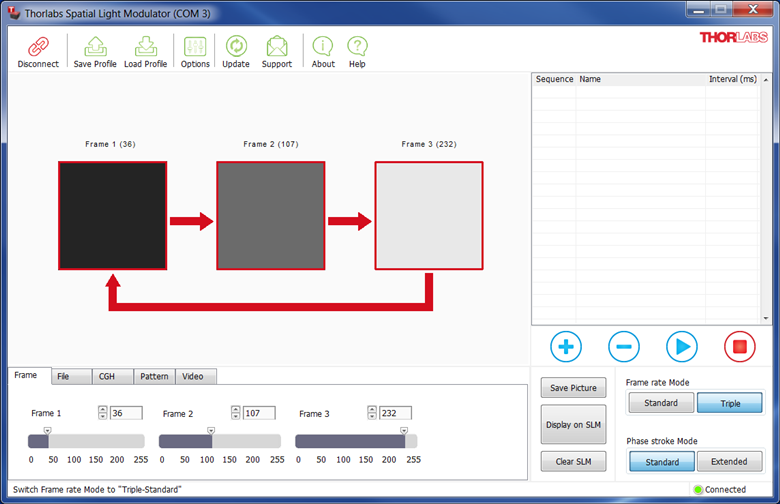Set Frame rate Mode to Standard
This screenshot has height=504, width=780.
click(661, 403)
